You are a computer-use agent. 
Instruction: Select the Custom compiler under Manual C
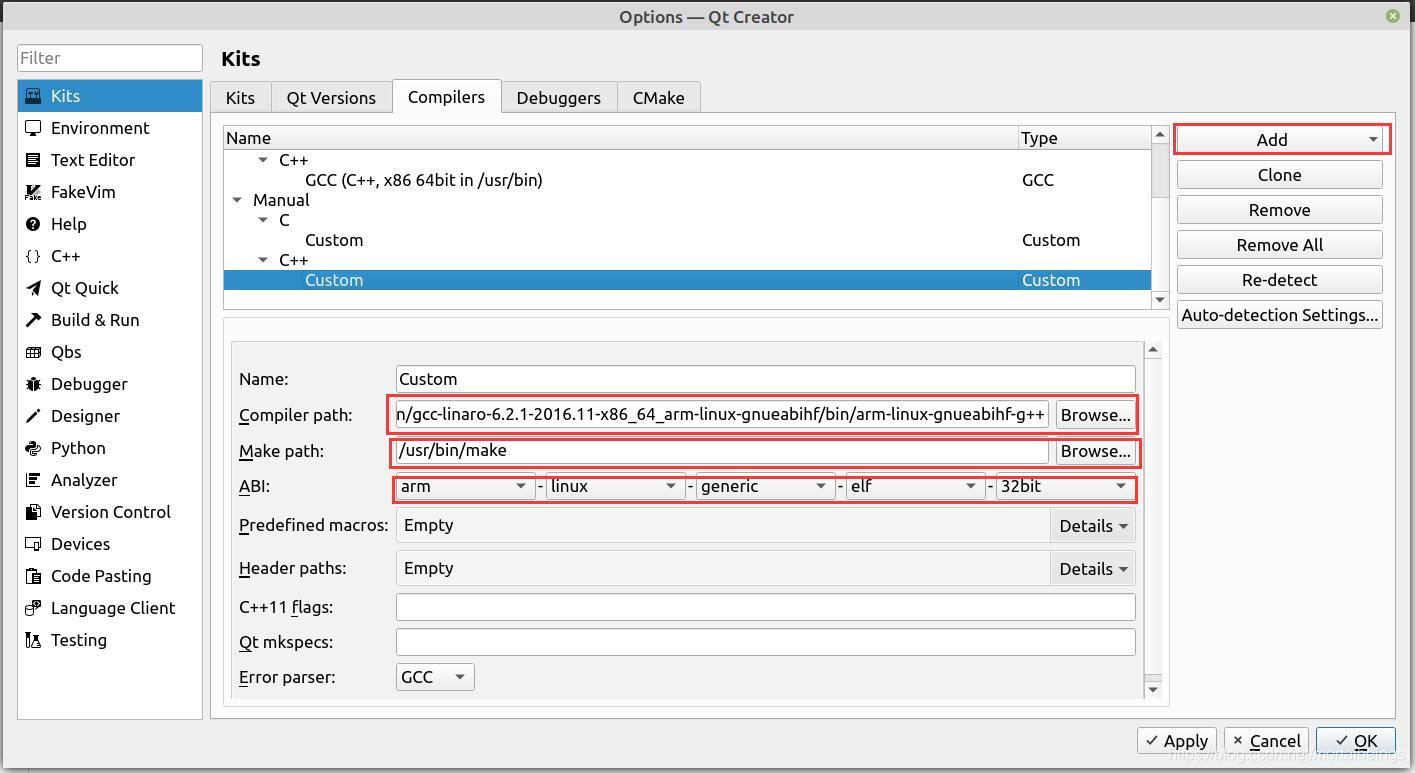(687, 240)
